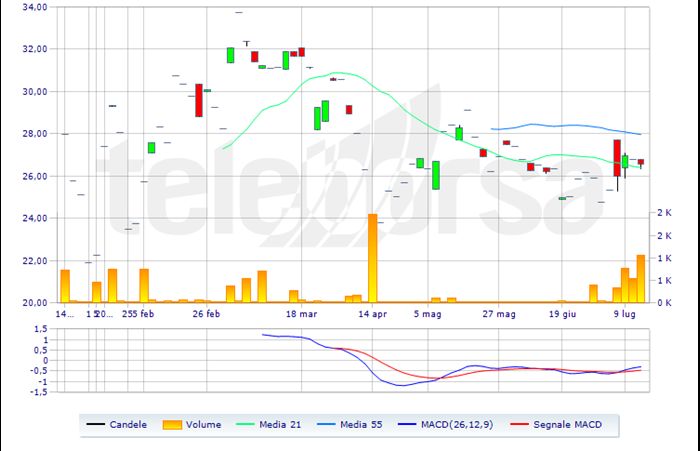
Task: Click the -0,5 MACD axis label
Action: pos(39,371)
